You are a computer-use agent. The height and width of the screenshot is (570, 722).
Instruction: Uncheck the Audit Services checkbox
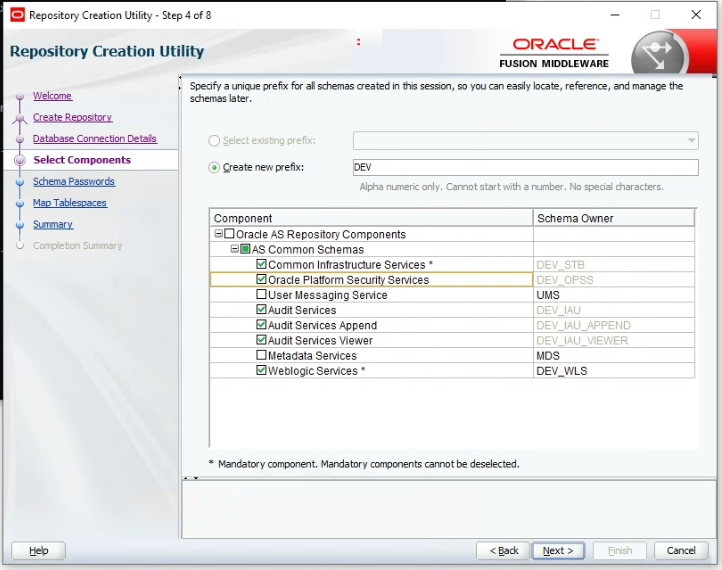pyautogui.click(x=261, y=310)
